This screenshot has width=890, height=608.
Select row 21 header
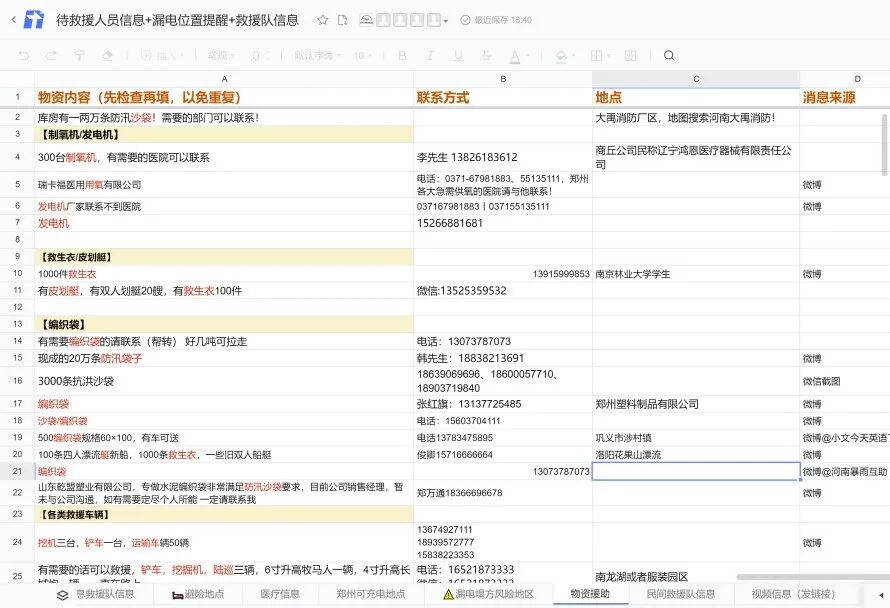click(x=17, y=471)
